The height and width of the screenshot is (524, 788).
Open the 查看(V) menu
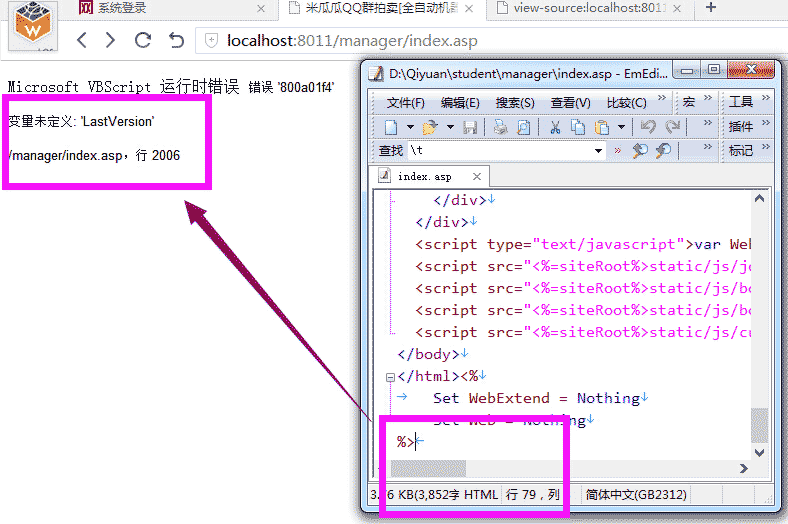point(570,102)
